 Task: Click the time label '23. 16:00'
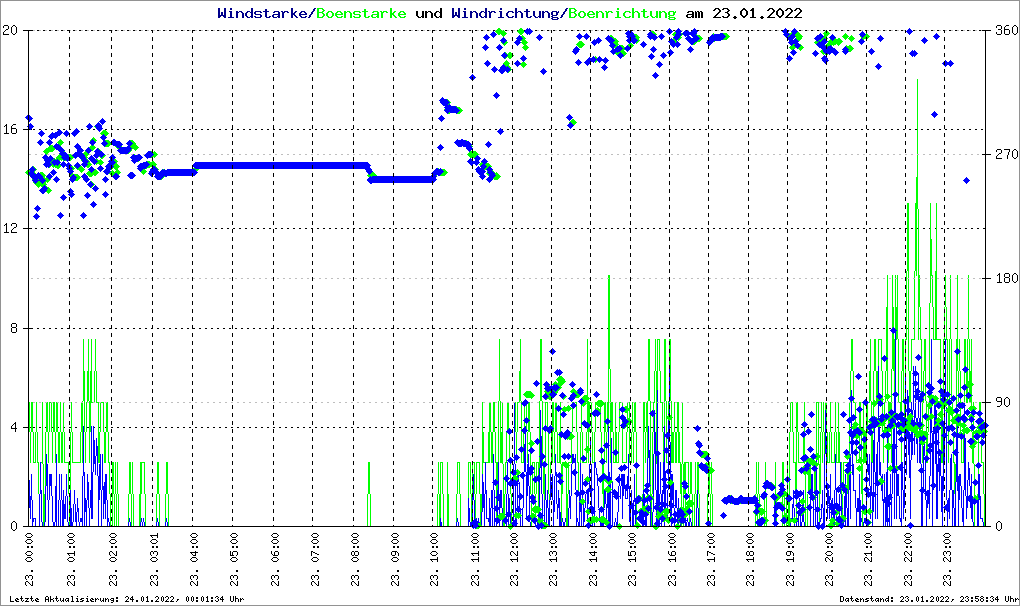pos(672,559)
